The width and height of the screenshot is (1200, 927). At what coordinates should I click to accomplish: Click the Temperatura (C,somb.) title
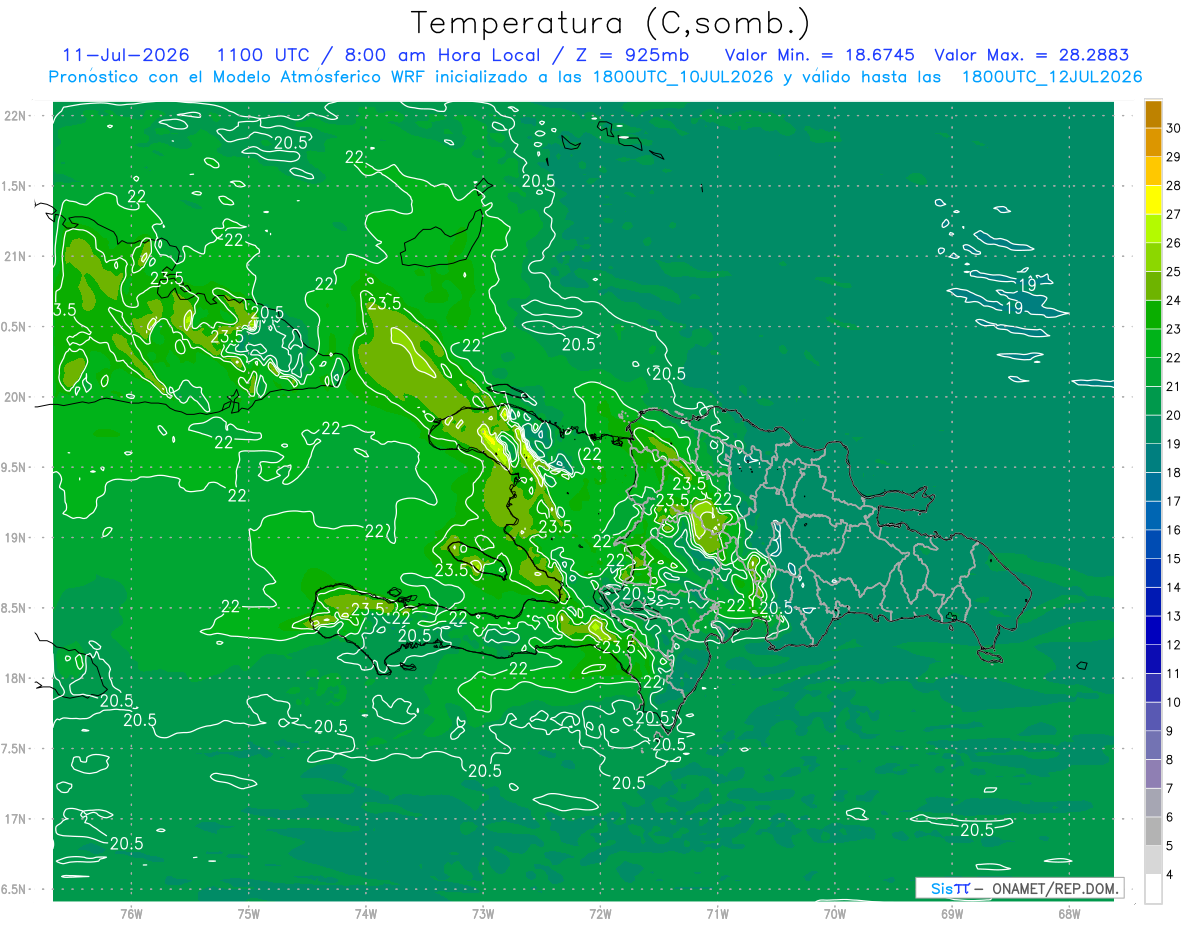pos(612,23)
